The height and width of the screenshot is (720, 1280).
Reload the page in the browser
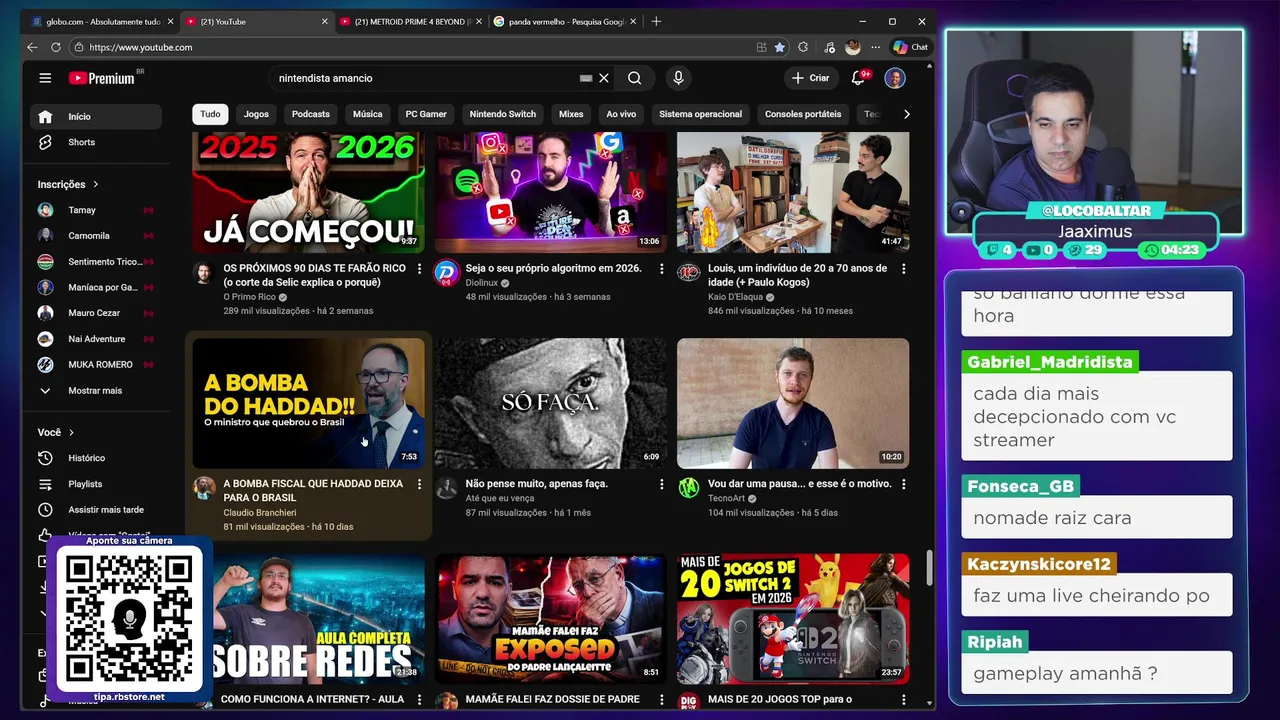point(56,47)
